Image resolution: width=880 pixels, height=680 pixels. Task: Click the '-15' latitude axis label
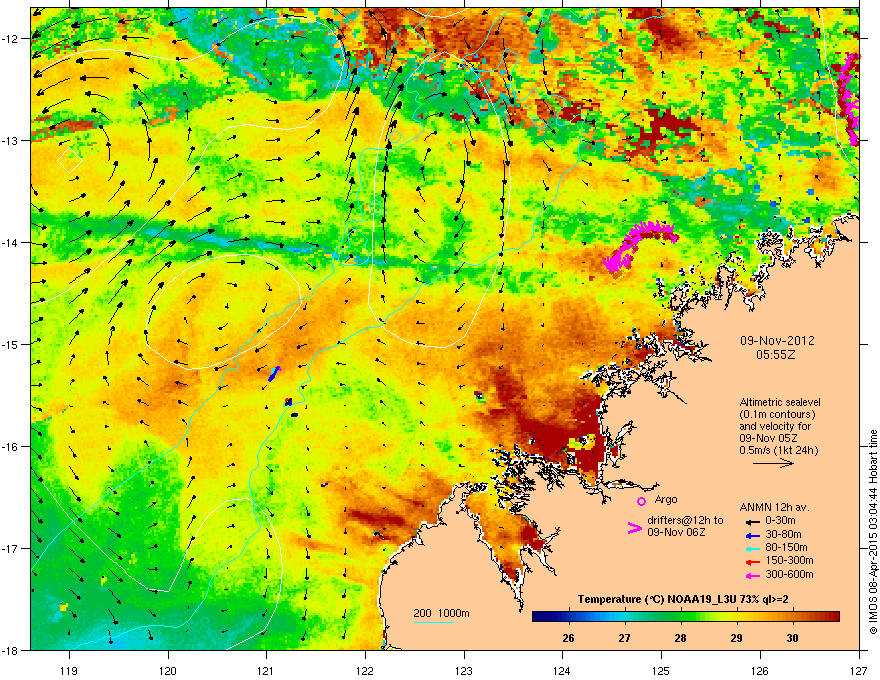[10, 344]
